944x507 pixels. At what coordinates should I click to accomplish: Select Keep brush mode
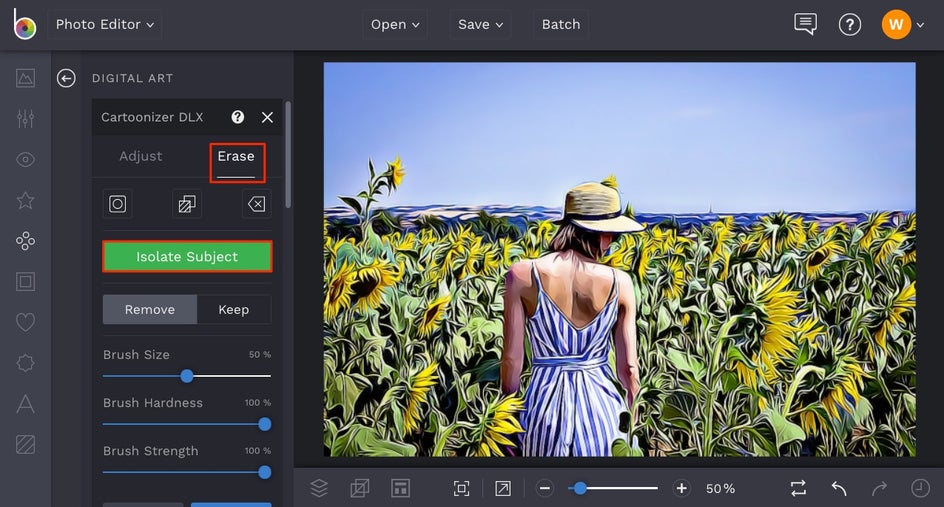click(234, 309)
